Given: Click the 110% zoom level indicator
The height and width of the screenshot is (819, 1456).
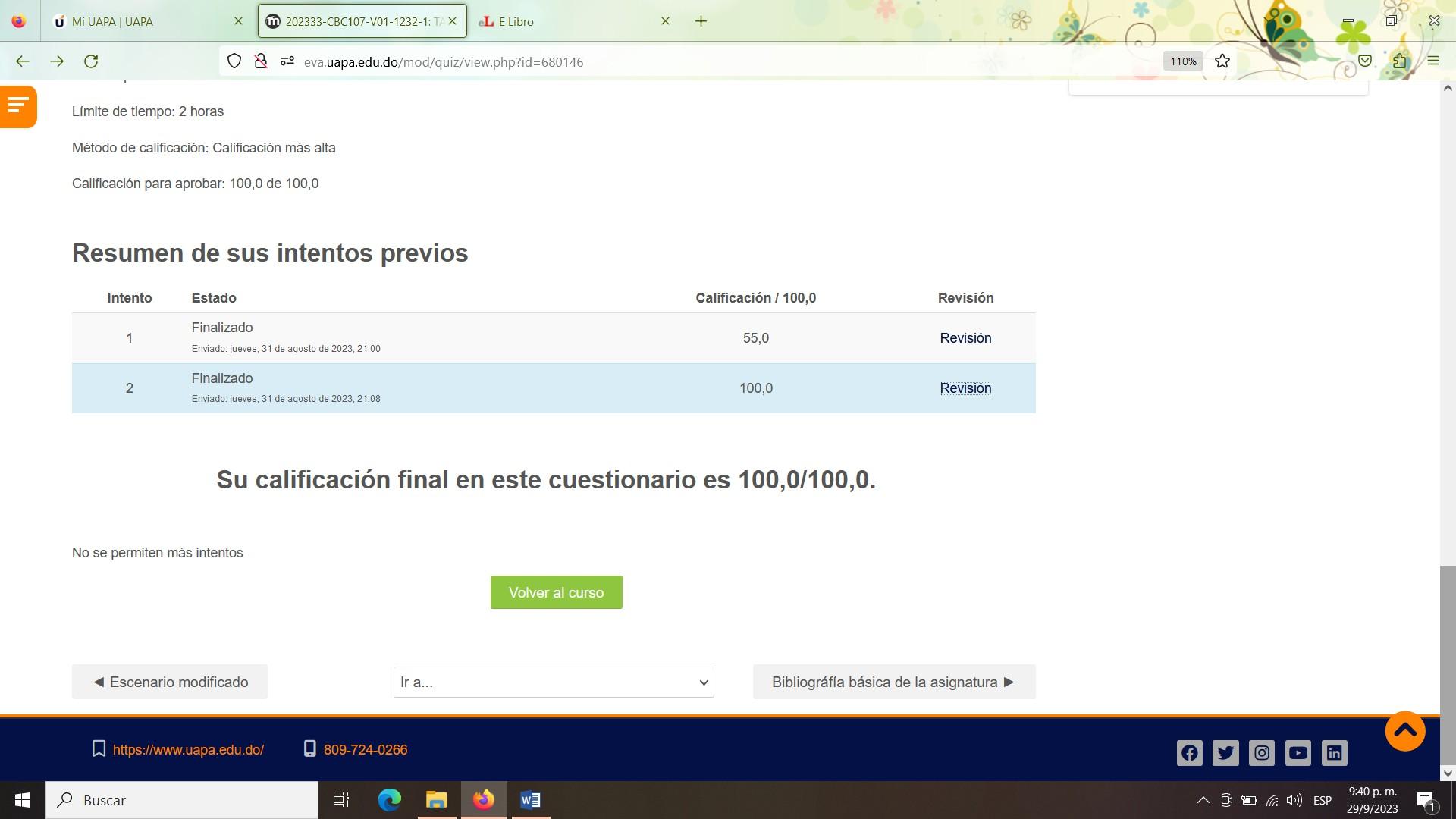Looking at the screenshot, I should [x=1182, y=61].
